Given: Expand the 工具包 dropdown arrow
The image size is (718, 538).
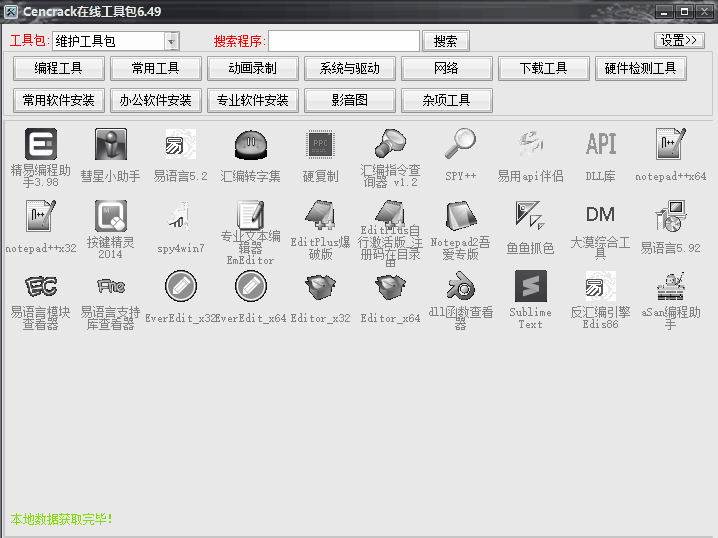Looking at the screenshot, I should coord(171,41).
